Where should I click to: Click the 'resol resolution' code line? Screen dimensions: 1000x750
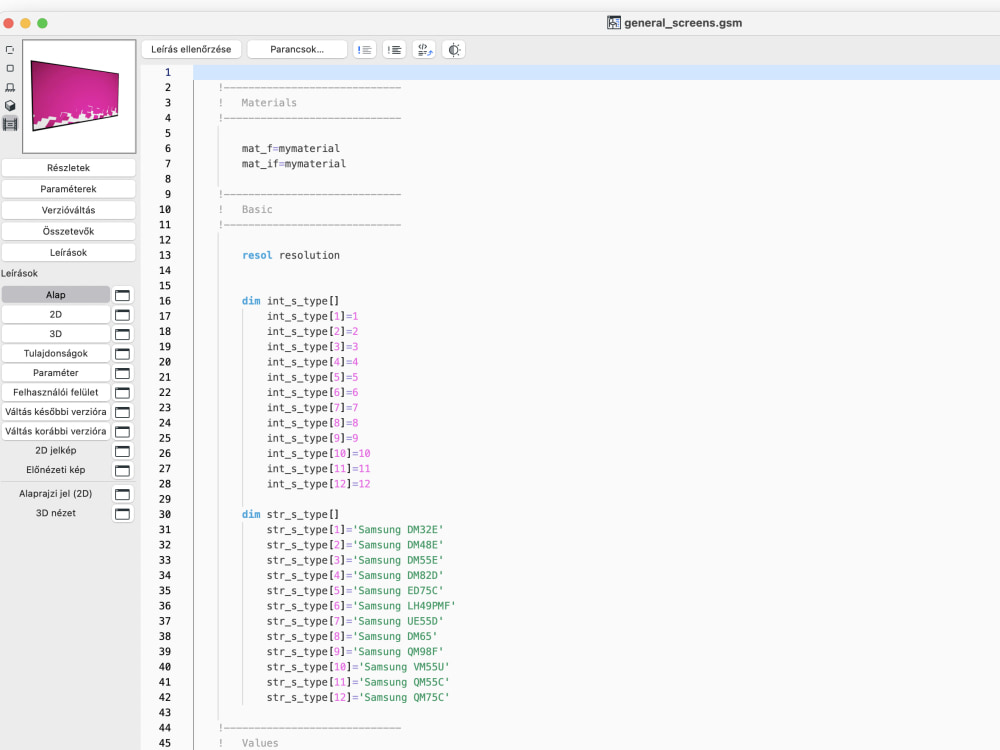point(291,255)
